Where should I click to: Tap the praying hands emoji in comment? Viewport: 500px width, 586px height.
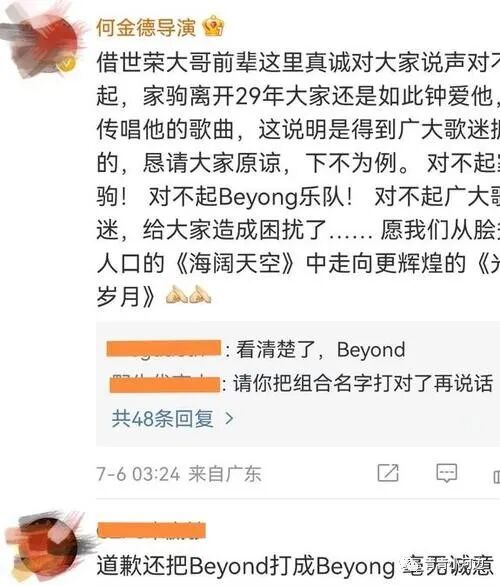[188, 294]
